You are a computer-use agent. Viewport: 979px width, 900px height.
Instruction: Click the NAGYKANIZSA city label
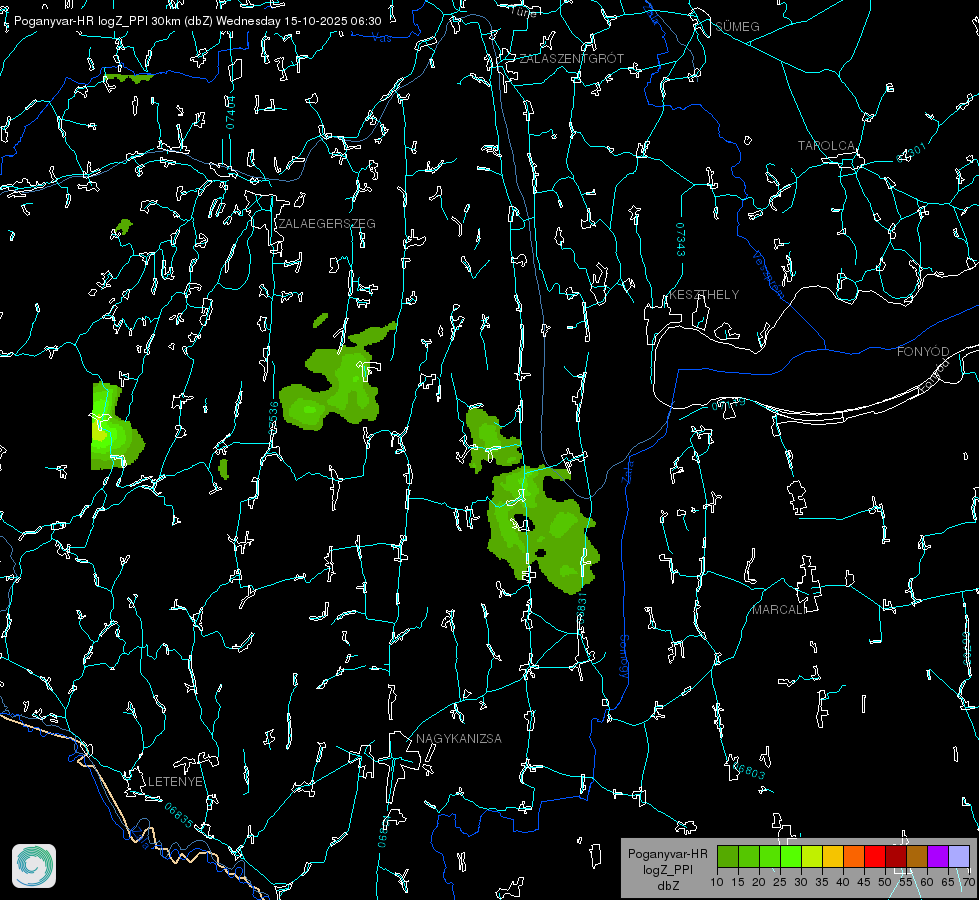pos(459,738)
